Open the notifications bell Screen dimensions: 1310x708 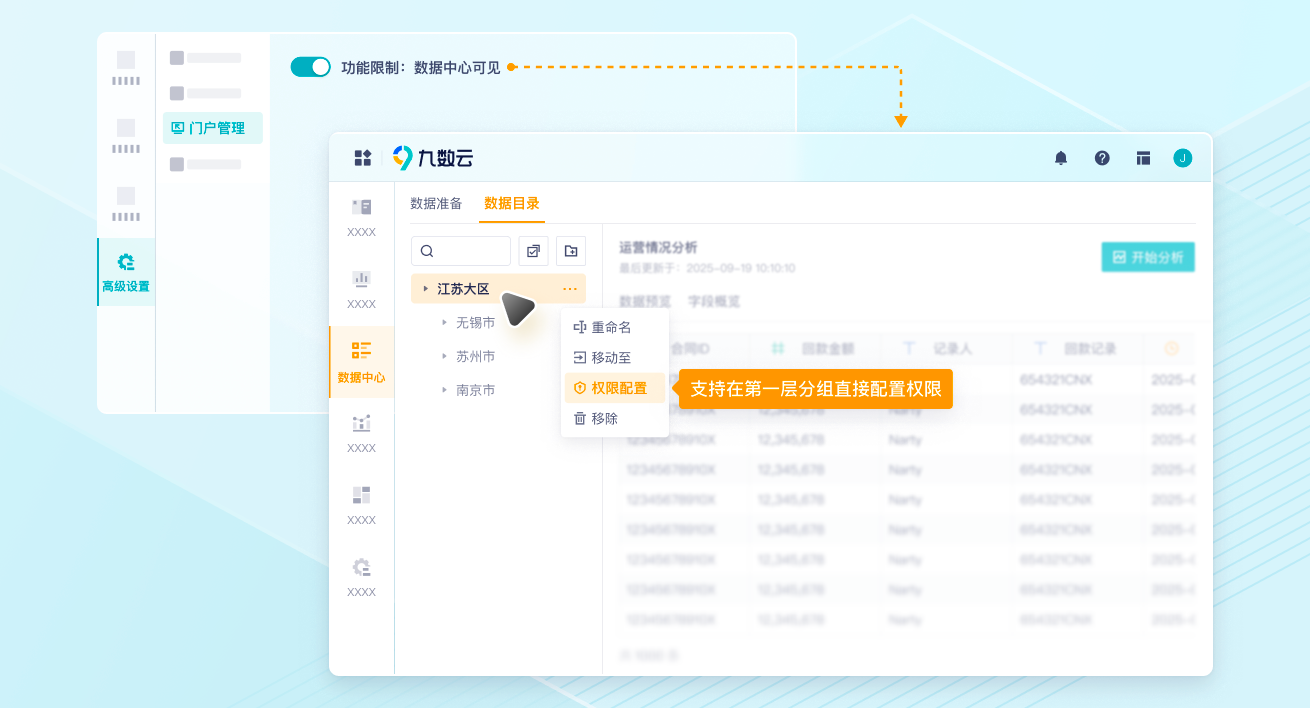tap(1061, 158)
